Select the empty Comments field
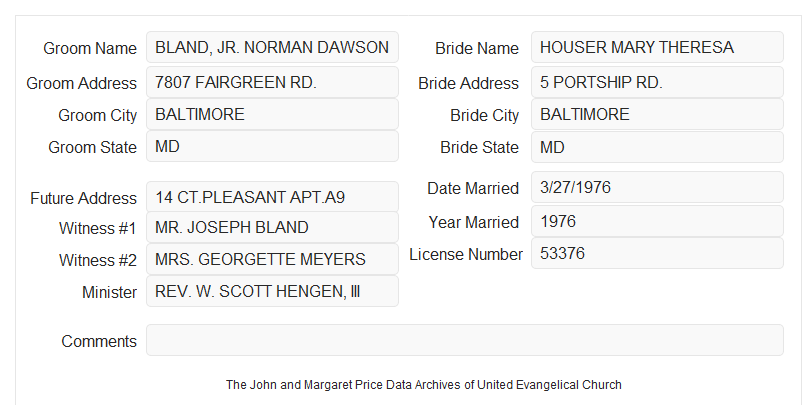The width and height of the screenshot is (805, 405). pyautogui.click(x=465, y=340)
